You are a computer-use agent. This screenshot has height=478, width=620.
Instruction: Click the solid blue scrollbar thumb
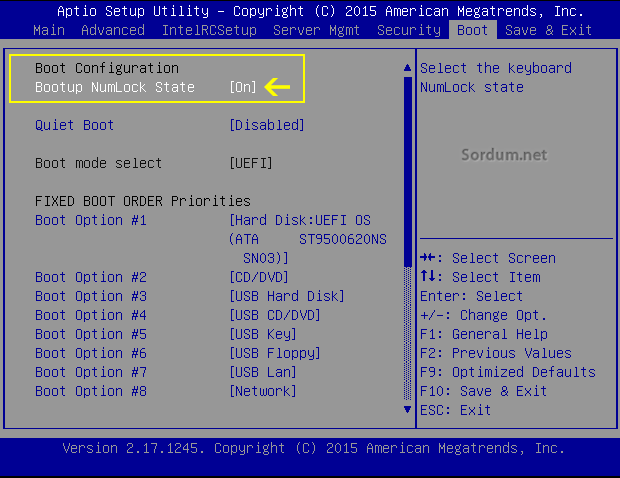(408, 172)
